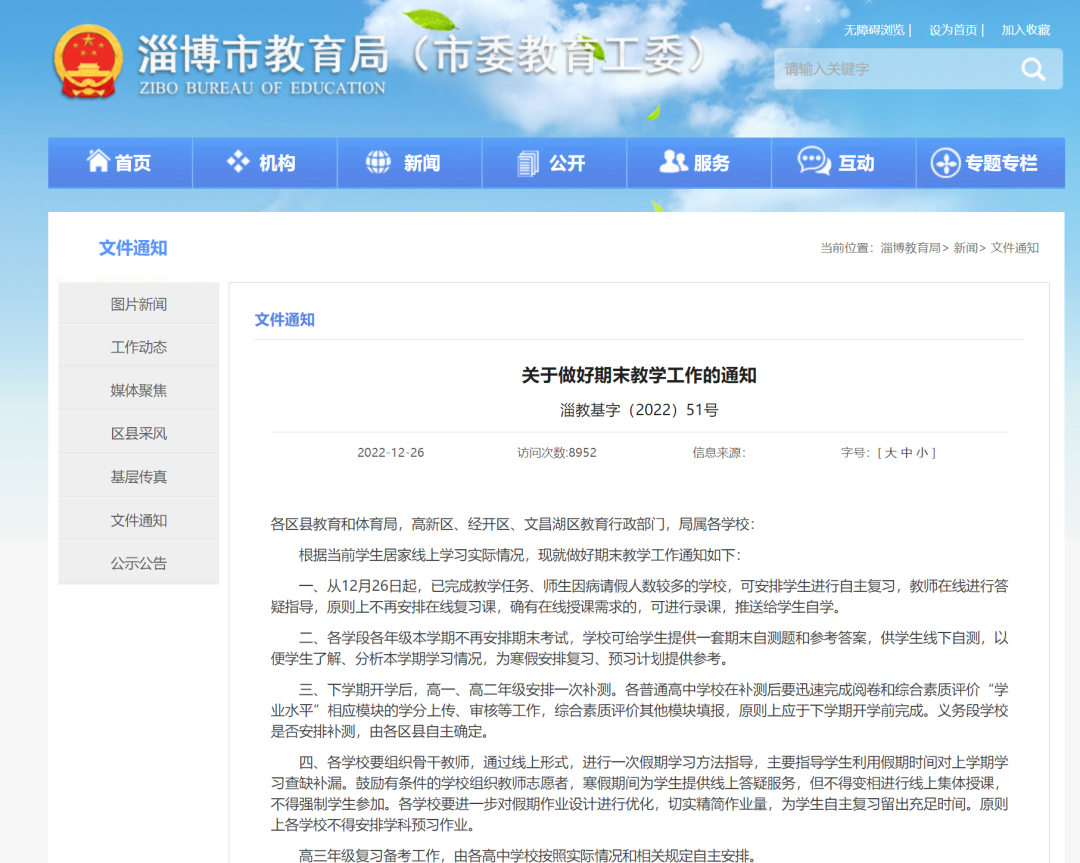Image resolution: width=1080 pixels, height=863 pixels.
Task: Click the home icon on 首页 nav item
Action: (97, 161)
